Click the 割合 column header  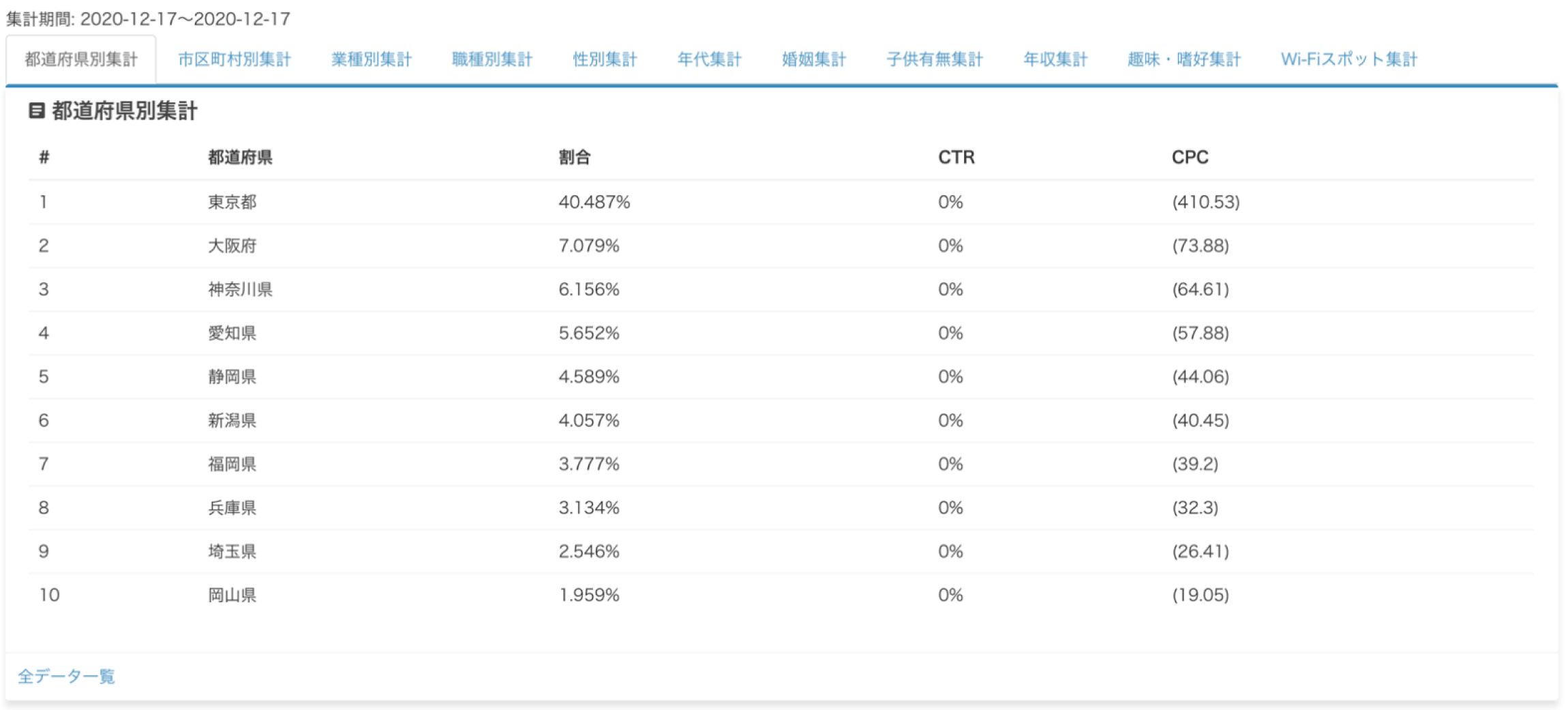574,158
